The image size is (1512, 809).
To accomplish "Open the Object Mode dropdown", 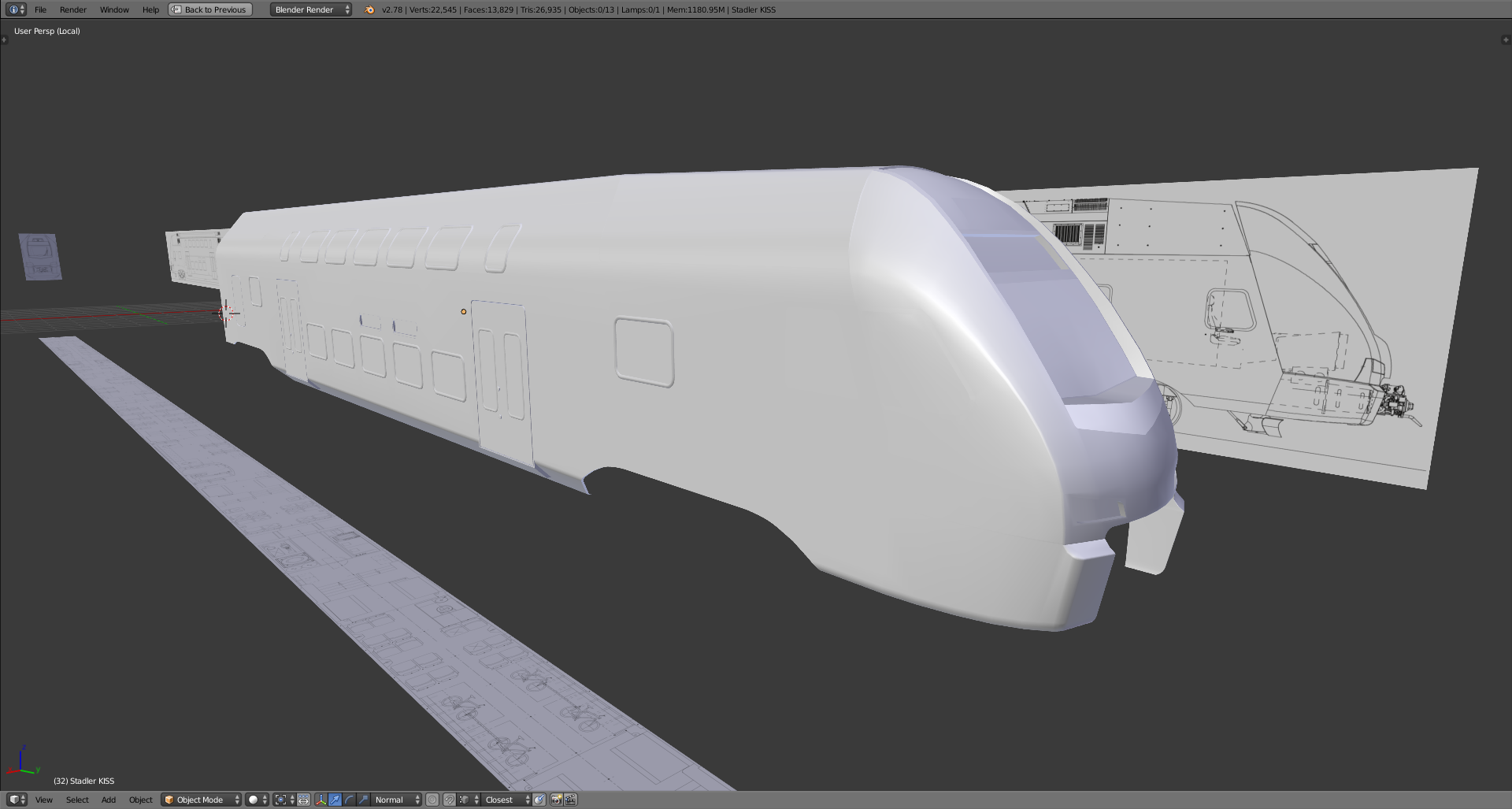I will (202, 800).
